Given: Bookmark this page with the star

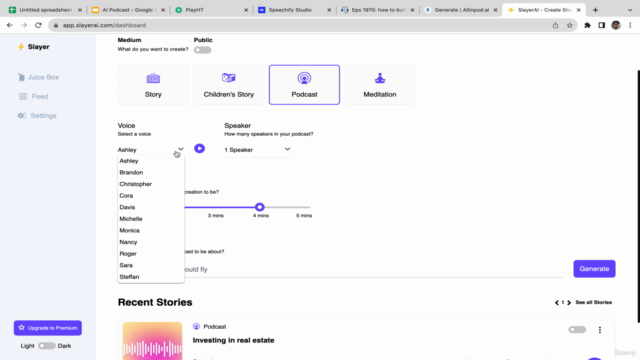Looking at the screenshot, I should [x=569, y=25].
